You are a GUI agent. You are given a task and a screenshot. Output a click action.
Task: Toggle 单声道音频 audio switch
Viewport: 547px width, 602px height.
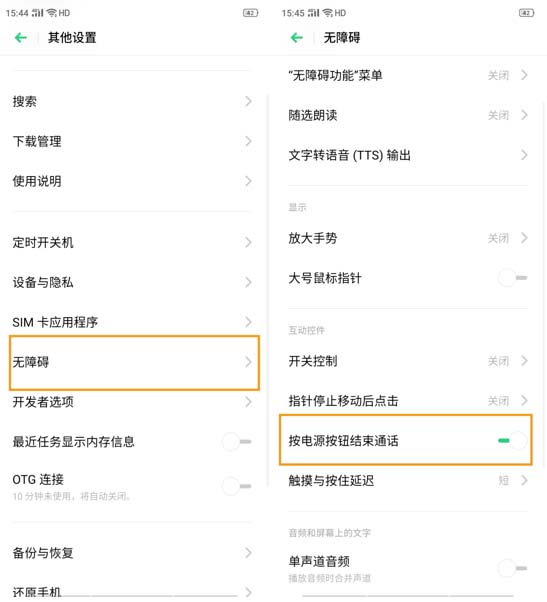click(x=512, y=568)
